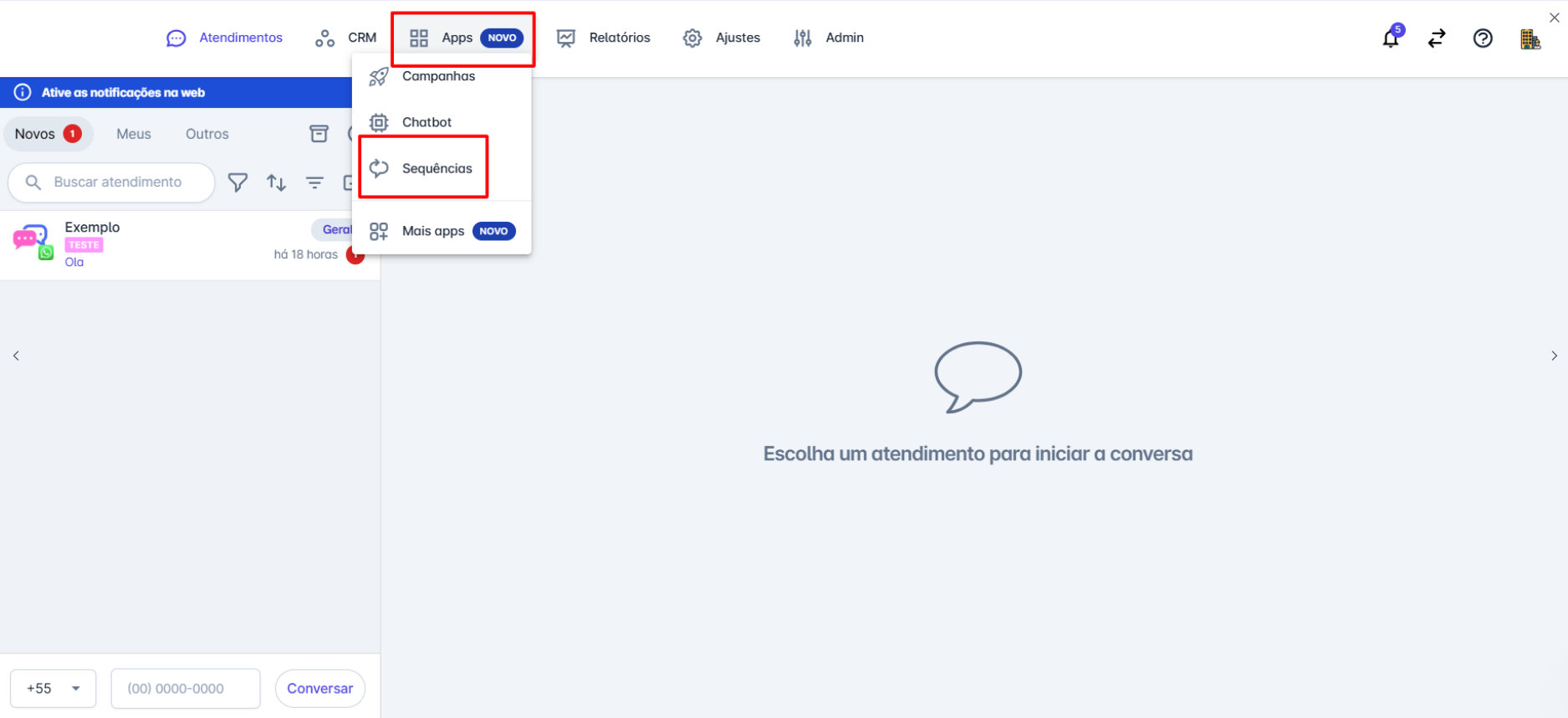The height and width of the screenshot is (718, 1568).
Task: Open the help question mark icon
Action: (x=1482, y=38)
